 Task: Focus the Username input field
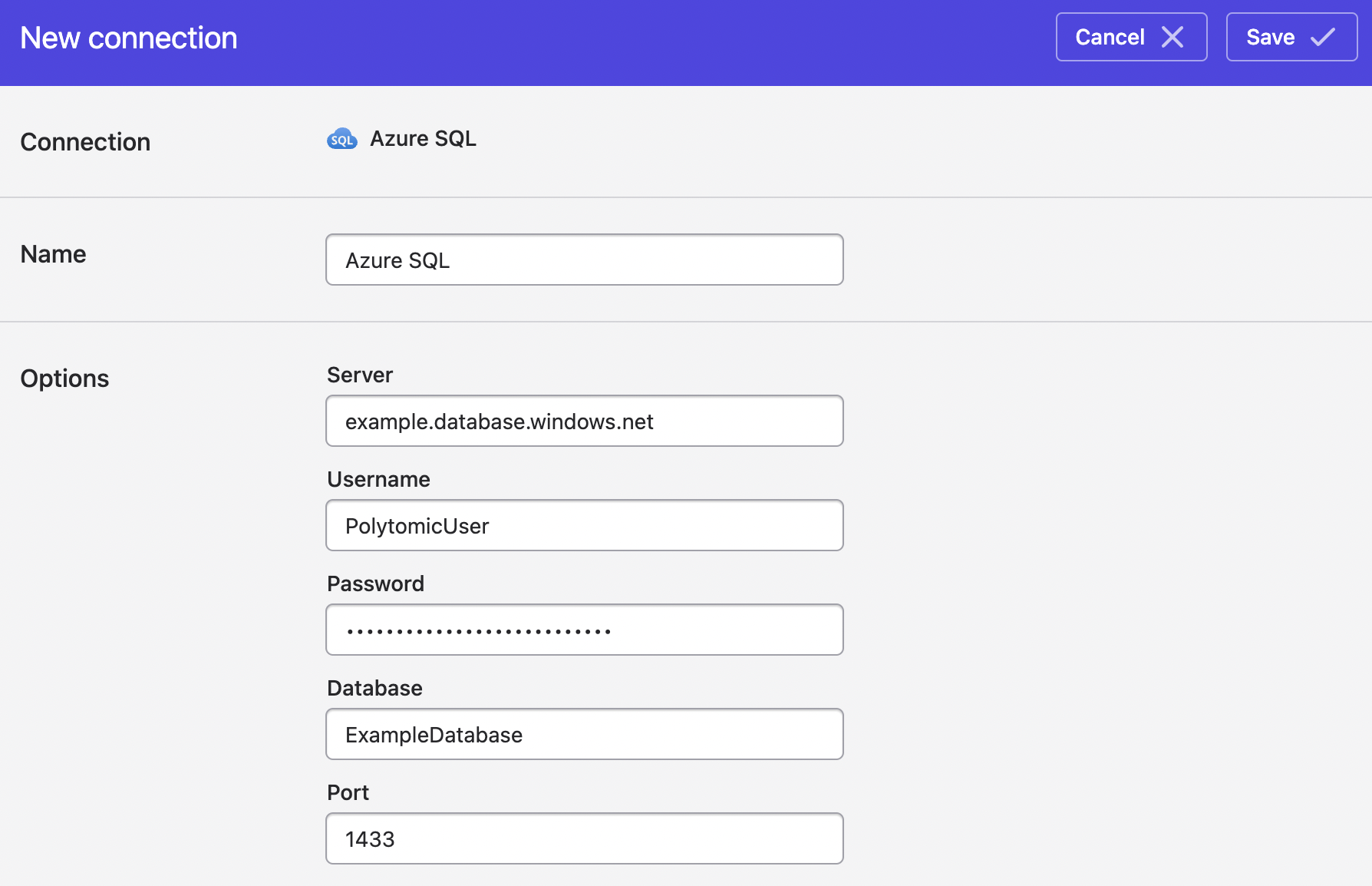point(585,525)
